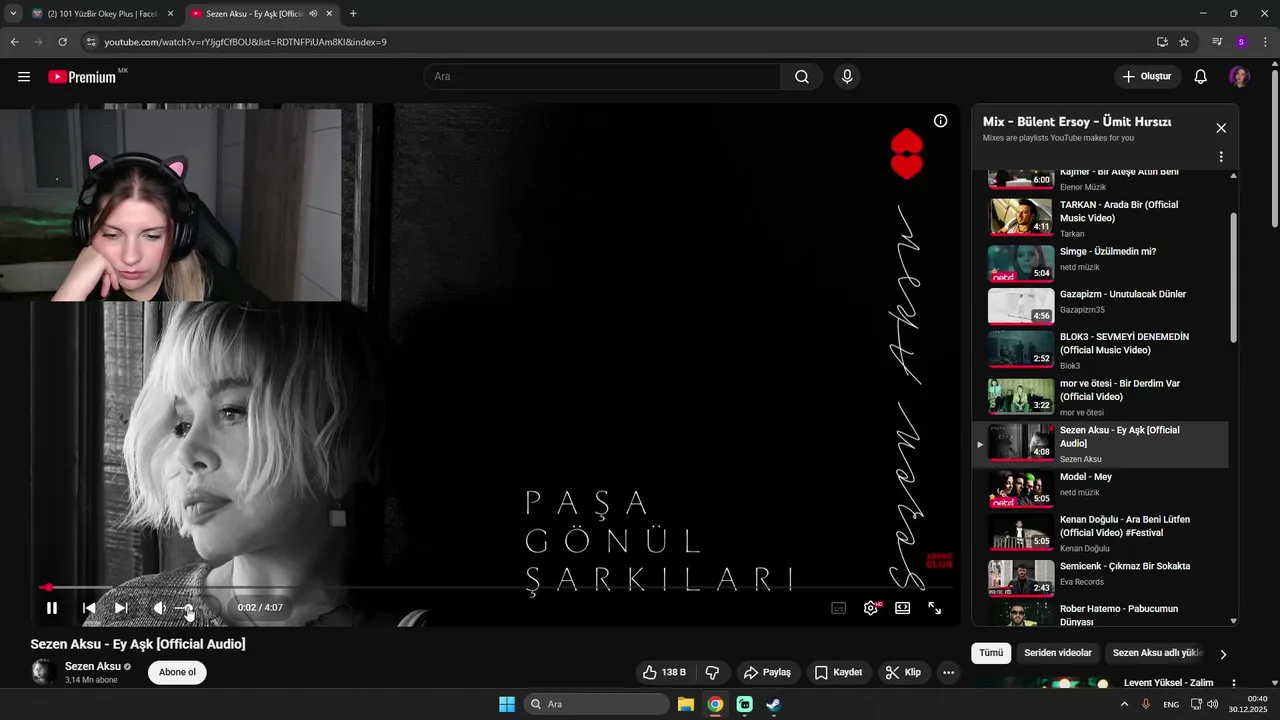The width and height of the screenshot is (1280, 720).
Task: Play BLOK3 - SEVMEYİ DENEMEDİN video
Action: tap(1100, 350)
